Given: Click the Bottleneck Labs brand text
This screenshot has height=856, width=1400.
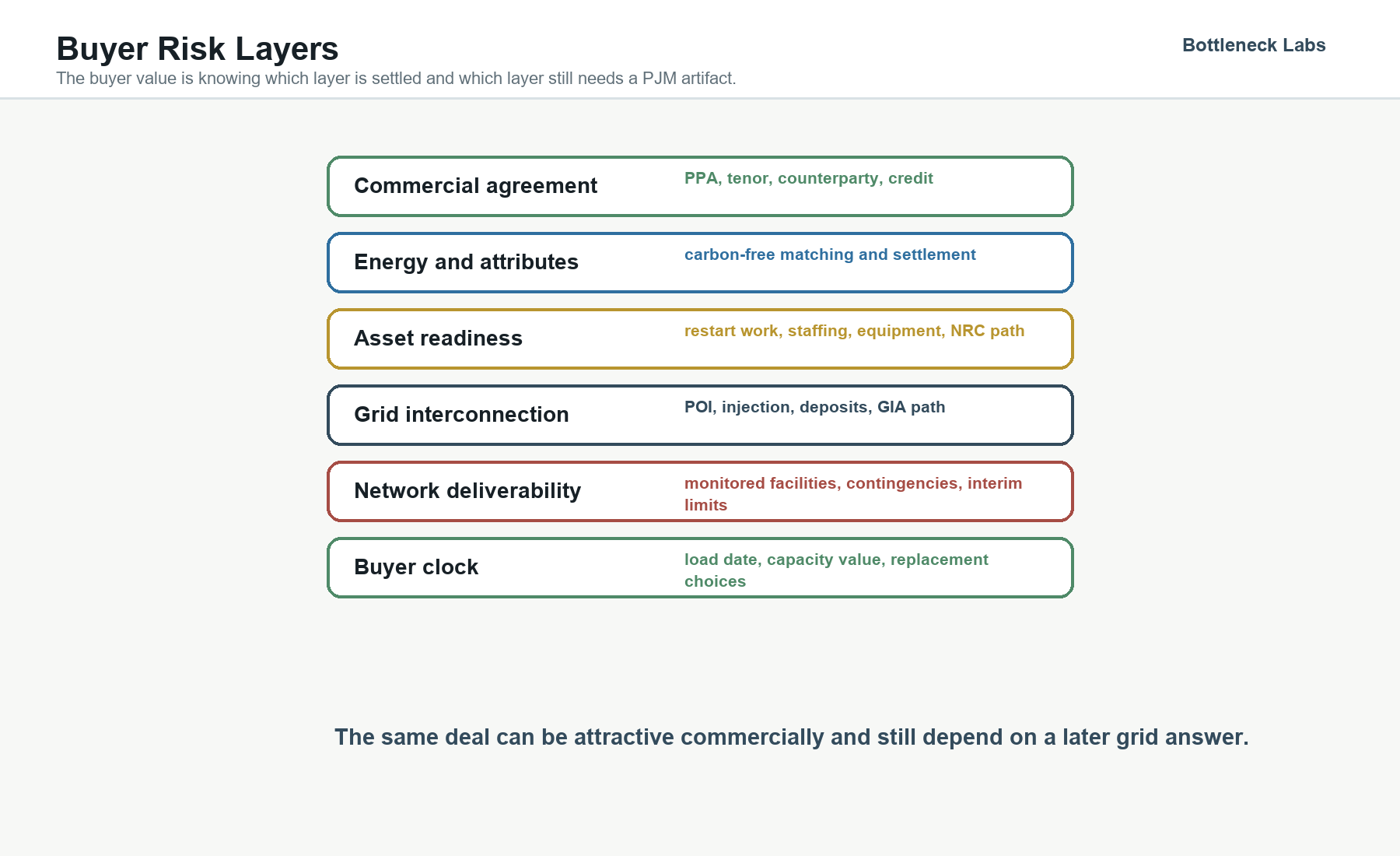Looking at the screenshot, I should [1254, 45].
